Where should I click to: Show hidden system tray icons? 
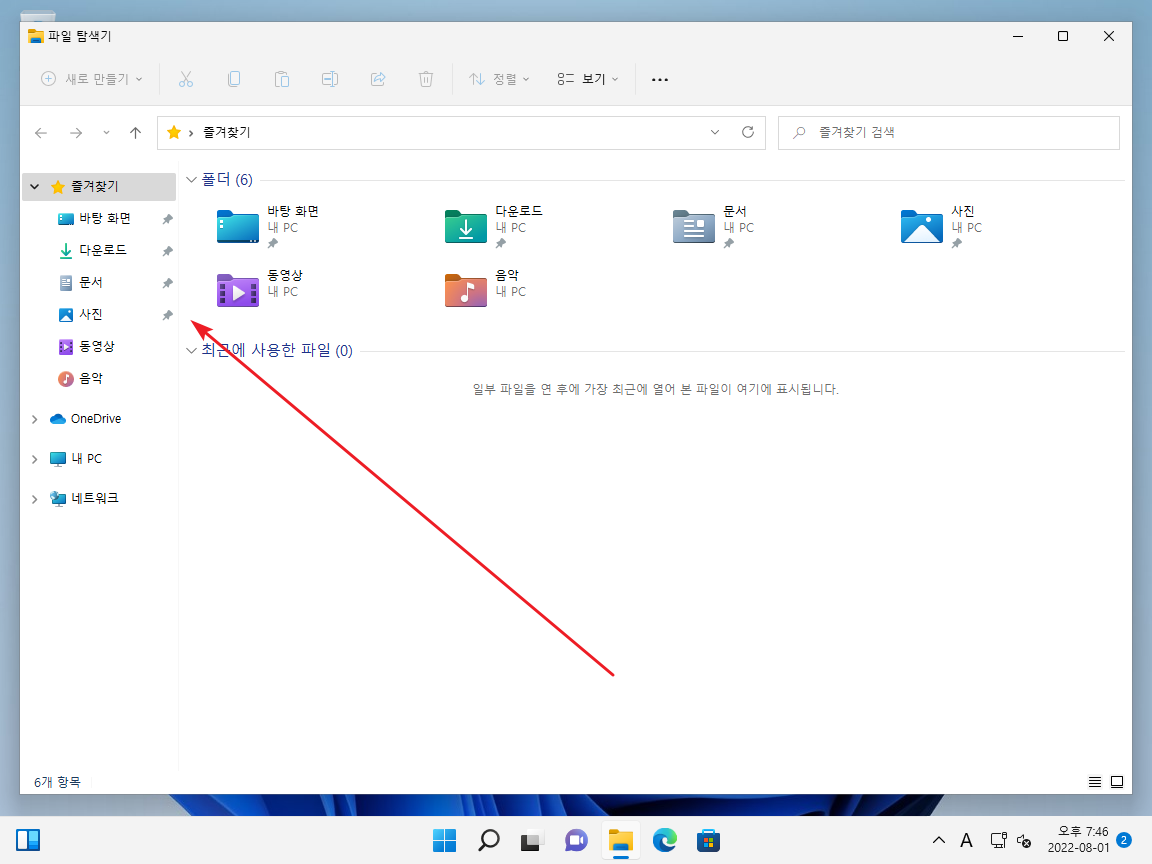(x=939, y=840)
